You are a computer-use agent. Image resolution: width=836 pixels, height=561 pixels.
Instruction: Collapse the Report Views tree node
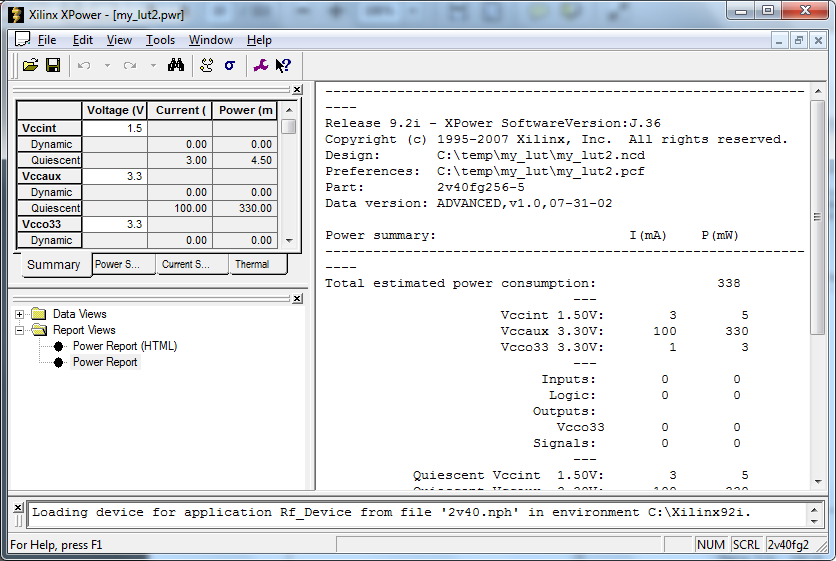[19, 330]
